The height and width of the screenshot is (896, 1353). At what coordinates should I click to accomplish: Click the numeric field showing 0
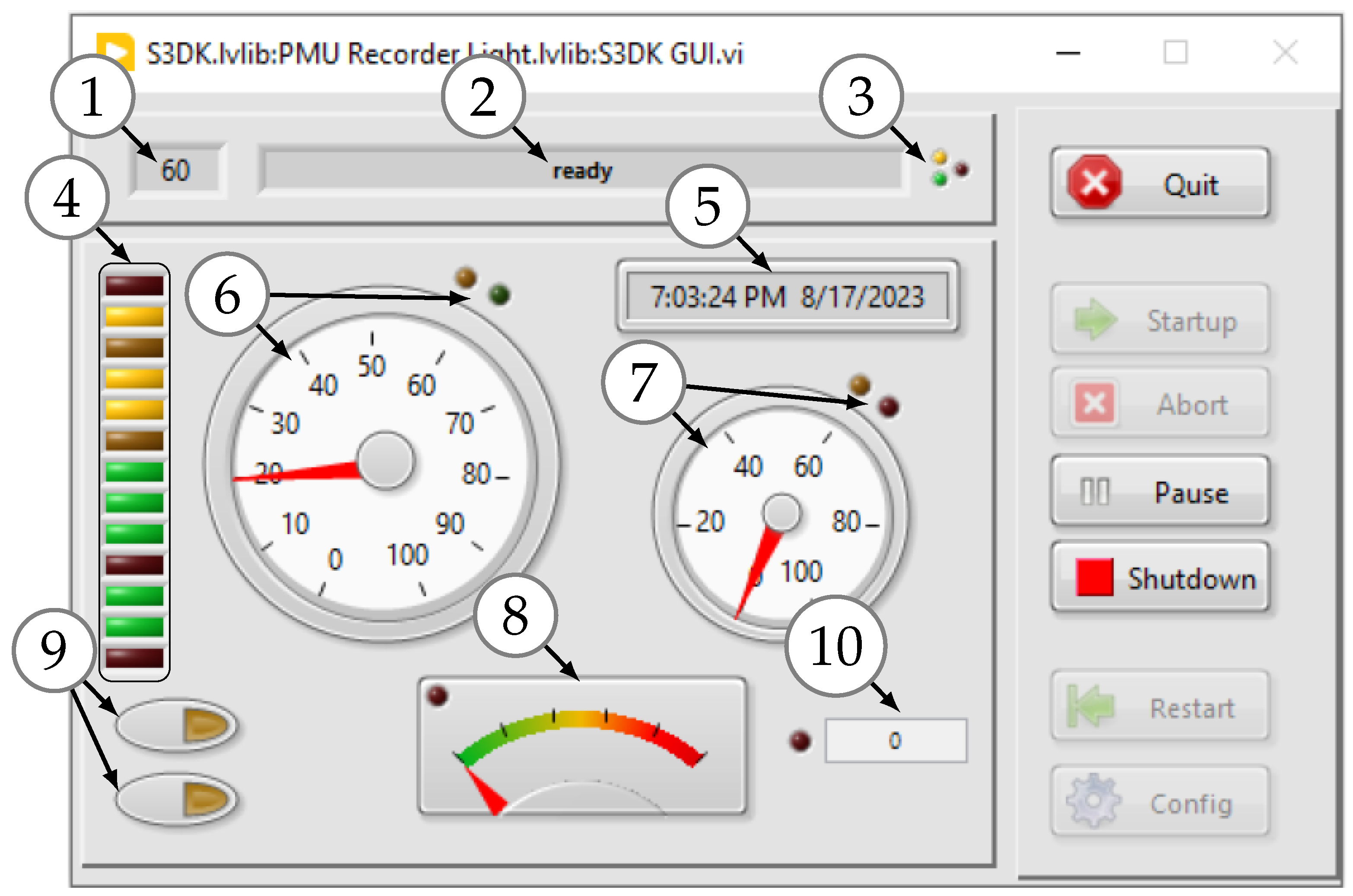895,741
